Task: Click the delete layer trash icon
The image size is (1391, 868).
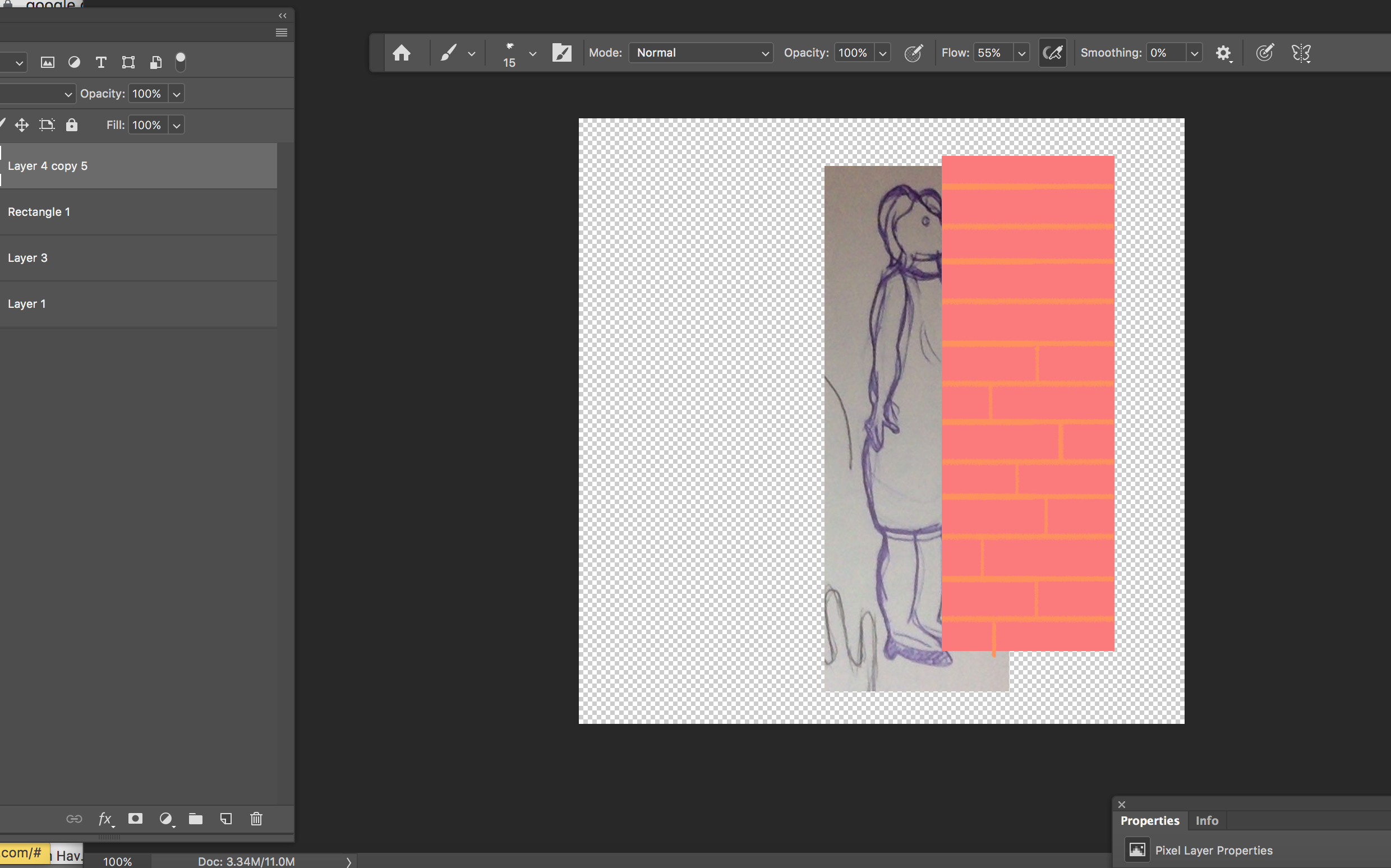Action: [x=256, y=819]
